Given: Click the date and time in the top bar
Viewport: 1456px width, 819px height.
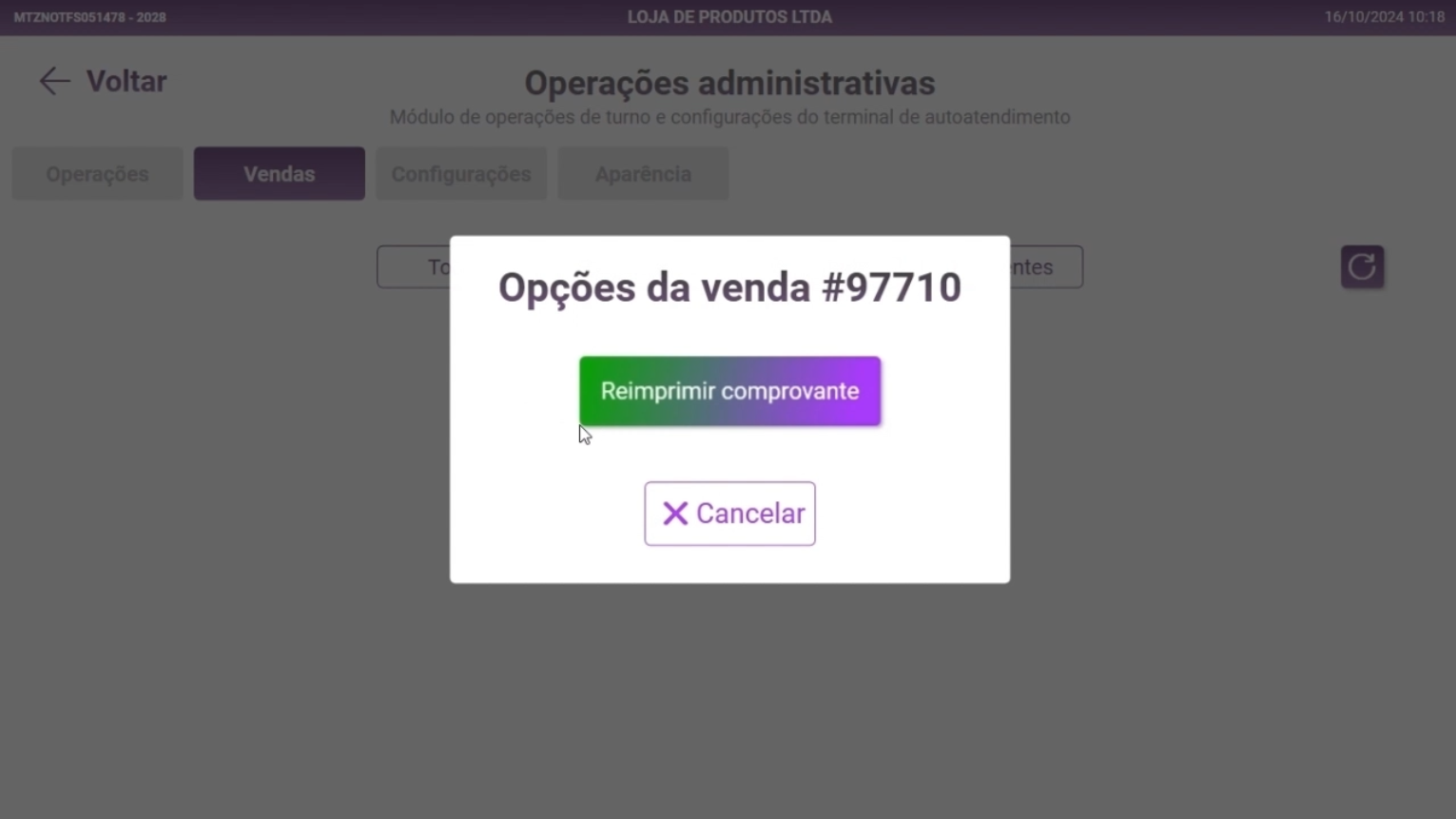Looking at the screenshot, I should [x=1385, y=17].
